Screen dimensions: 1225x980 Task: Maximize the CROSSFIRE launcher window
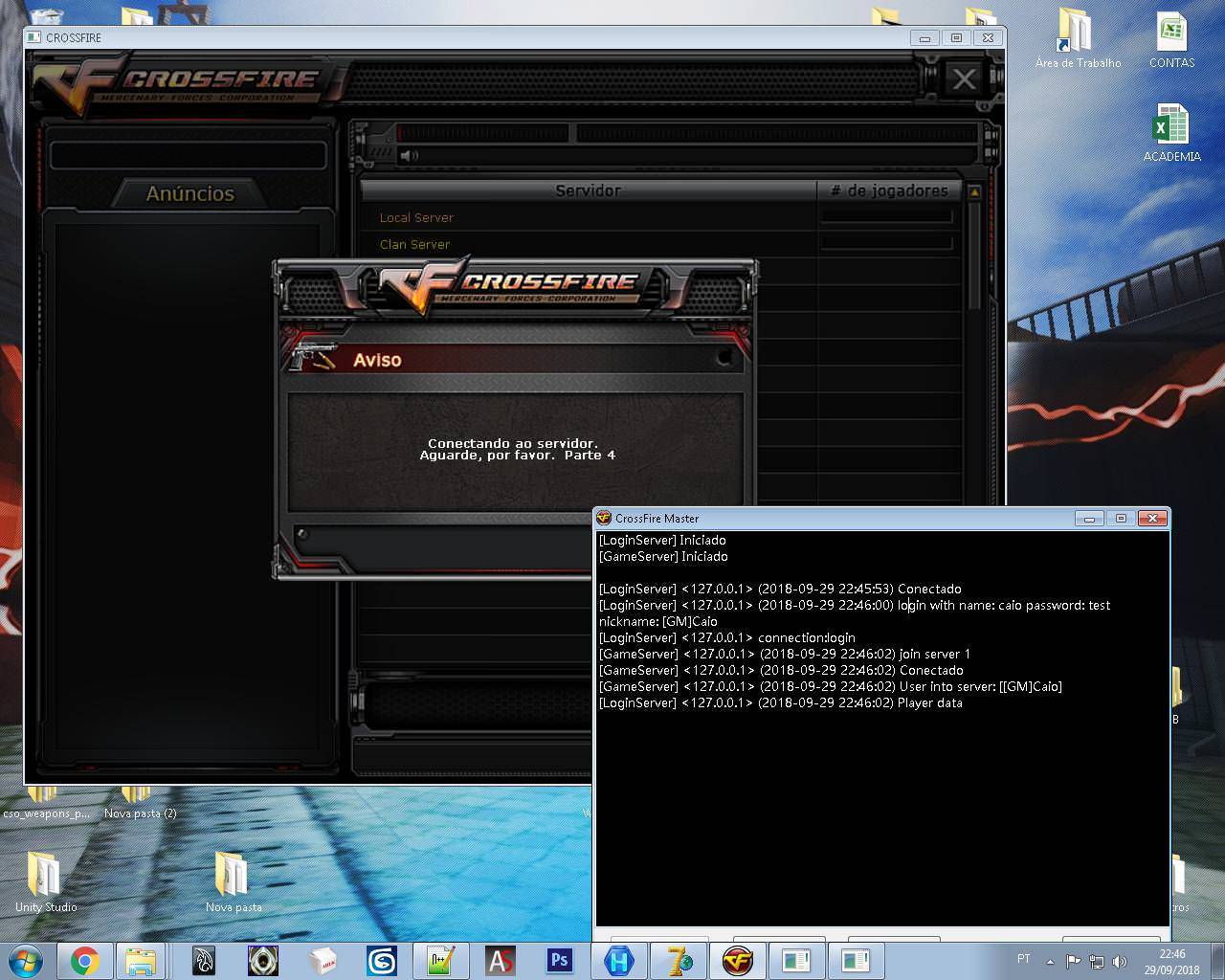956,37
